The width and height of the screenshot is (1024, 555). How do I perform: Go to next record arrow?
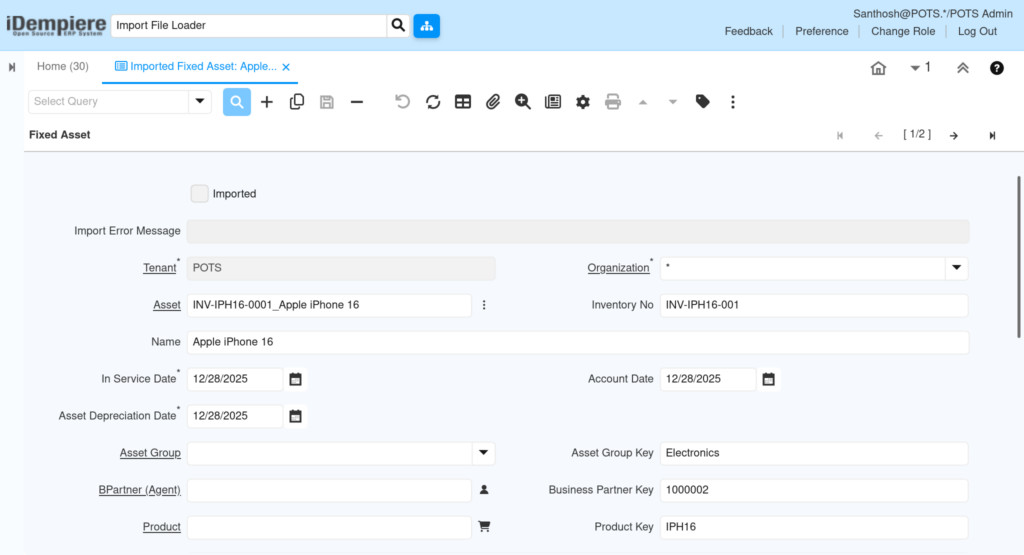click(x=954, y=135)
